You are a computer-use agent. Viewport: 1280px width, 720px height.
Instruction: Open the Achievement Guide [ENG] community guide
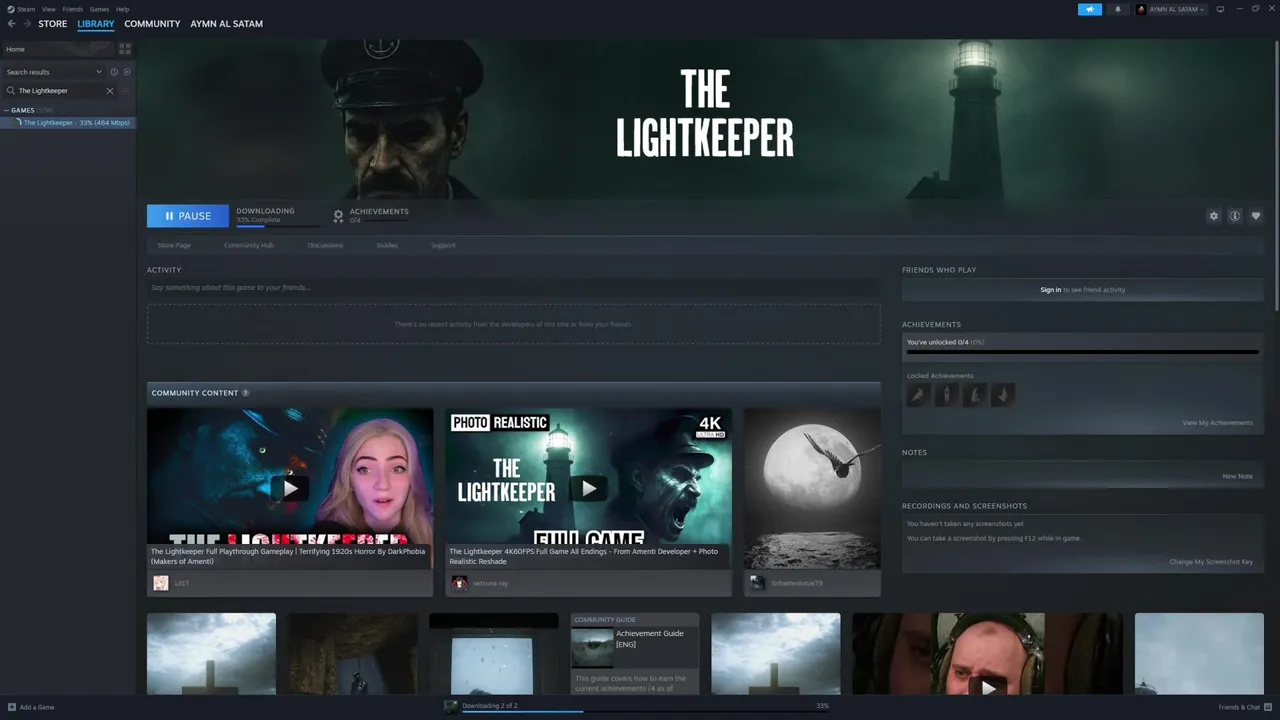(x=635, y=653)
